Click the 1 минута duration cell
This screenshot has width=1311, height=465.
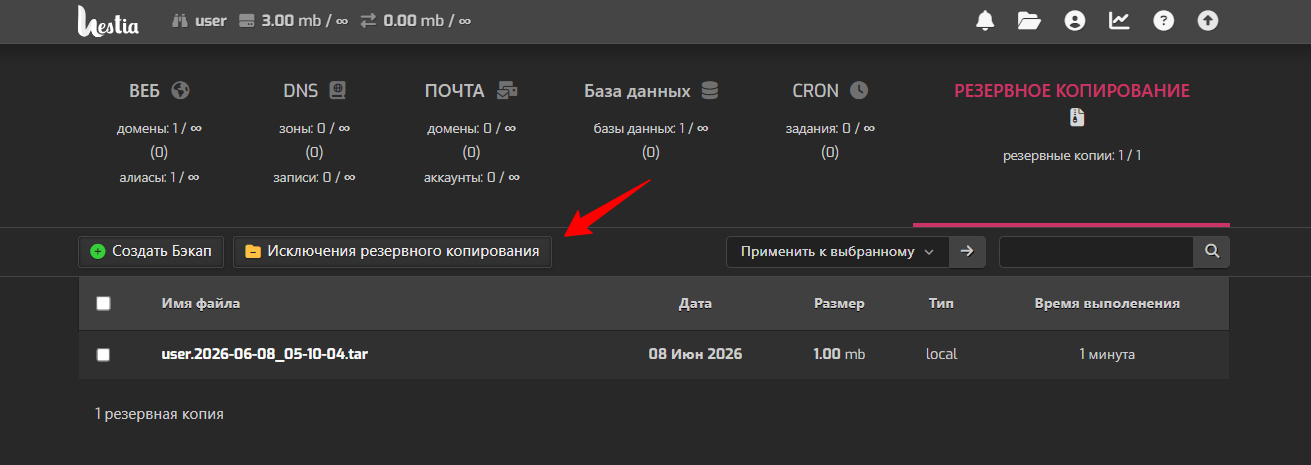point(1107,354)
